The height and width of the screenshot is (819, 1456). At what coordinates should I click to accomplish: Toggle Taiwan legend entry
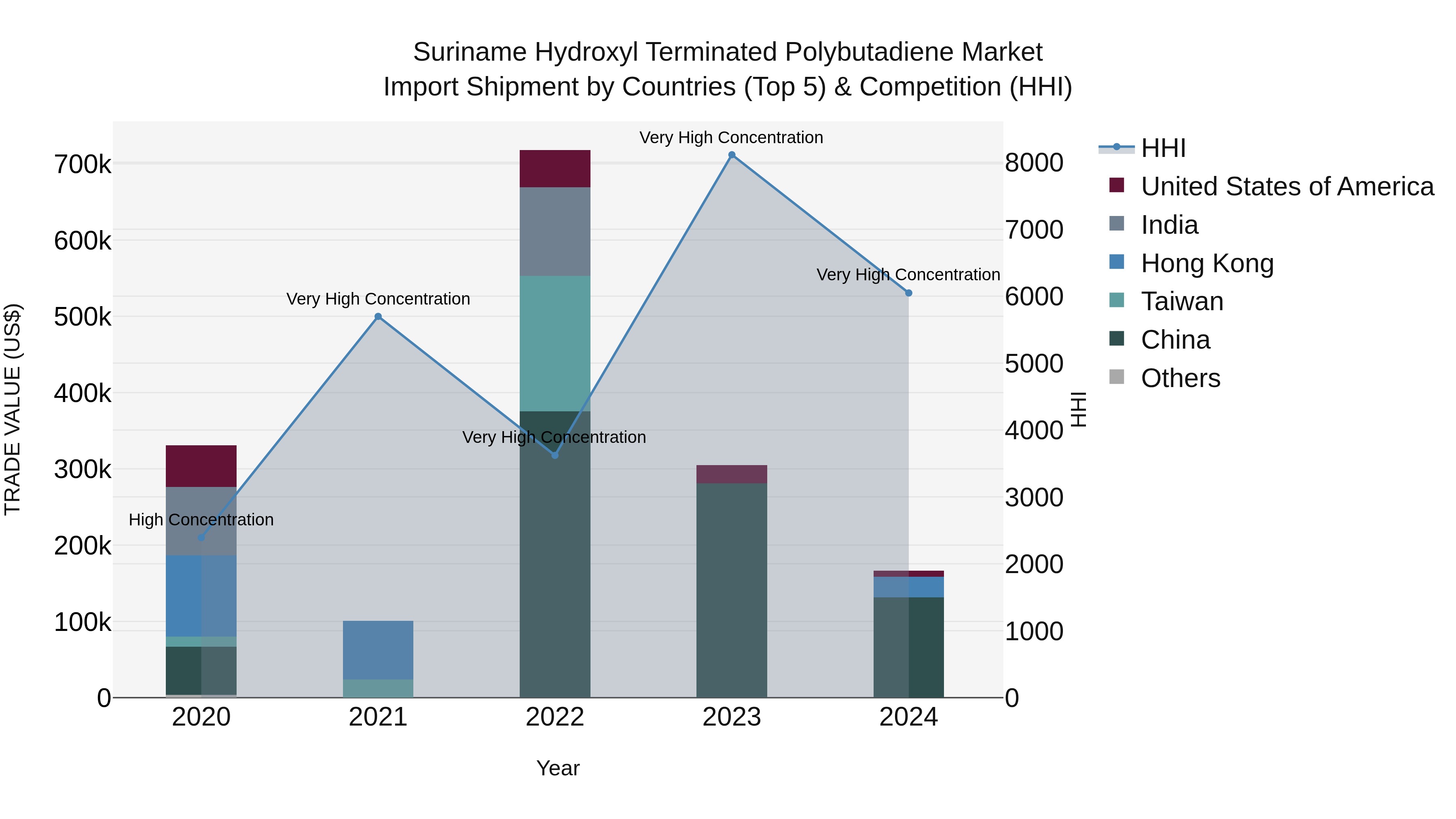[x=1166, y=301]
